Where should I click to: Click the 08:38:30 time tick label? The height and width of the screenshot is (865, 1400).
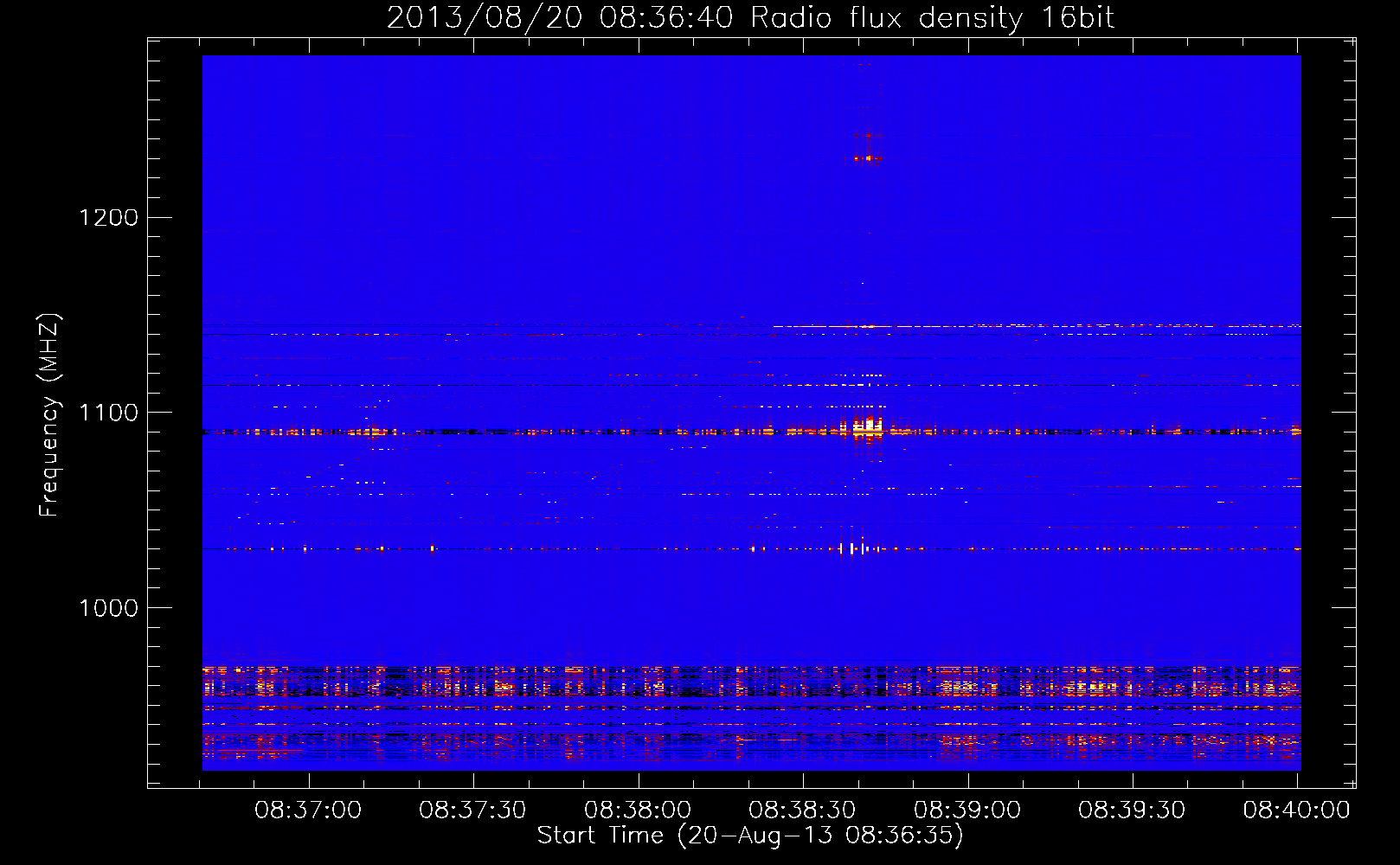(x=802, y=811)
